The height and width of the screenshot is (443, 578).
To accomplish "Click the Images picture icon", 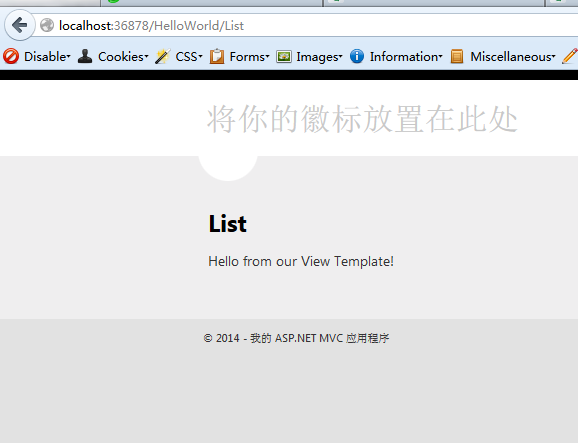I will point(284,57).
